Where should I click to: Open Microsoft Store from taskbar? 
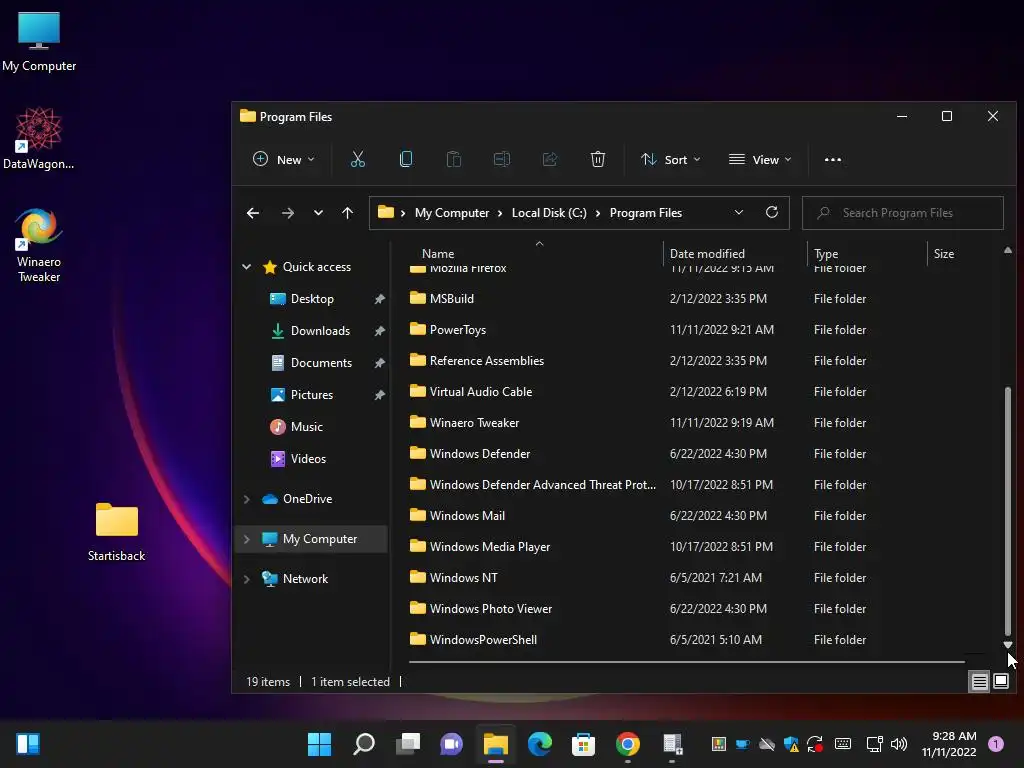pyautogui.click(x=583, y=744)
